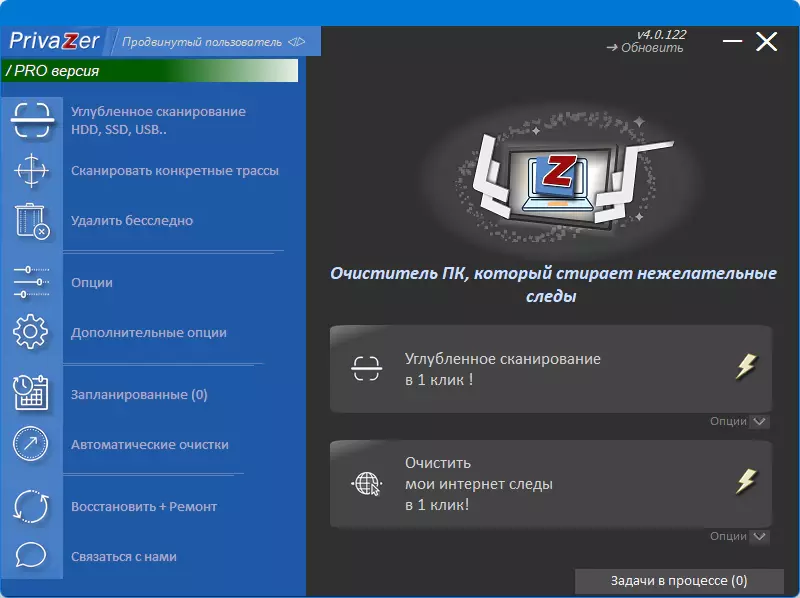
Task: Choose Удалить бесследно
Action: (132, 220)
